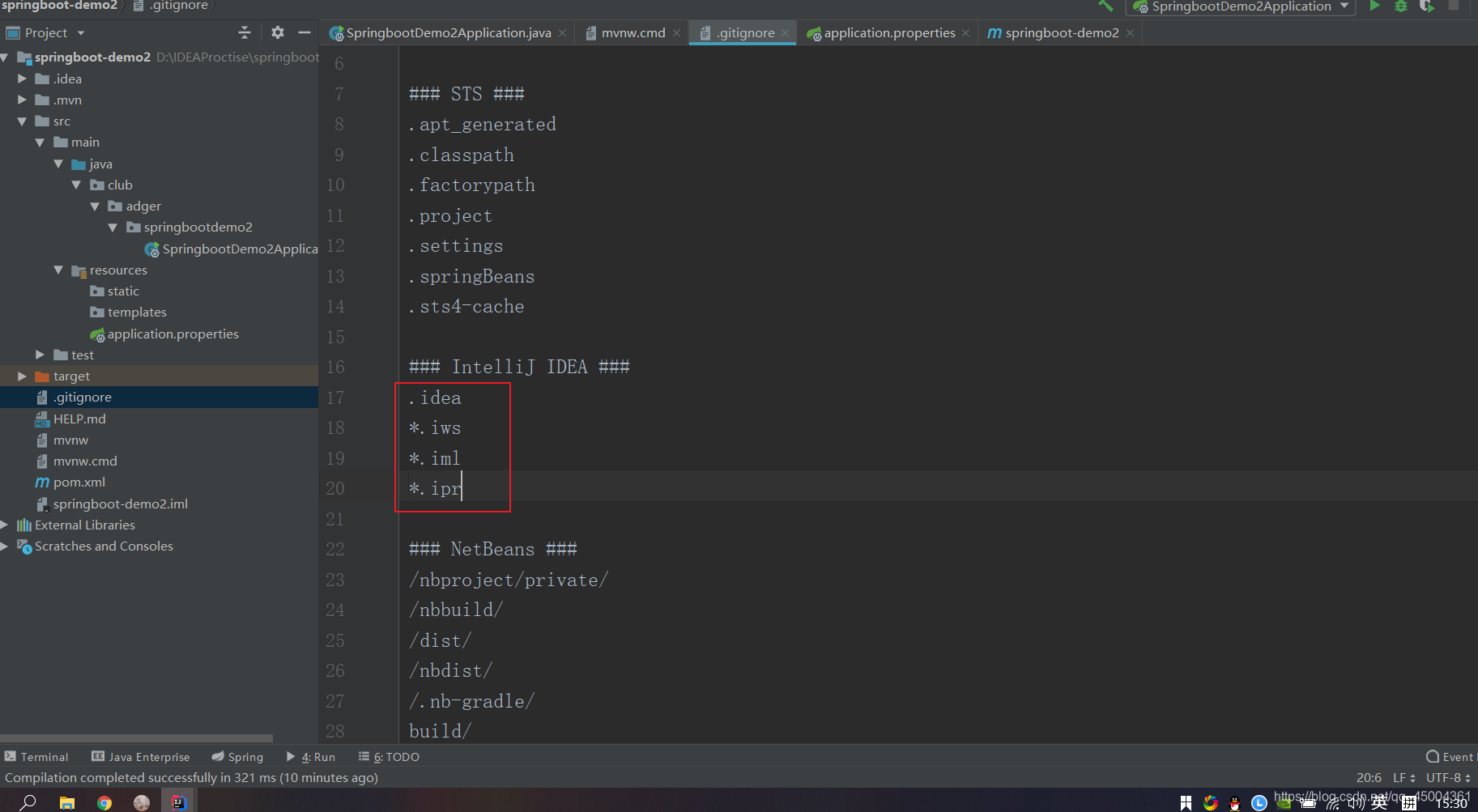Screen dimensions: 1478x812
Task: Close the springboot-demo2 editor tab
Action: pyautogui.click(x=1130, y=33)
